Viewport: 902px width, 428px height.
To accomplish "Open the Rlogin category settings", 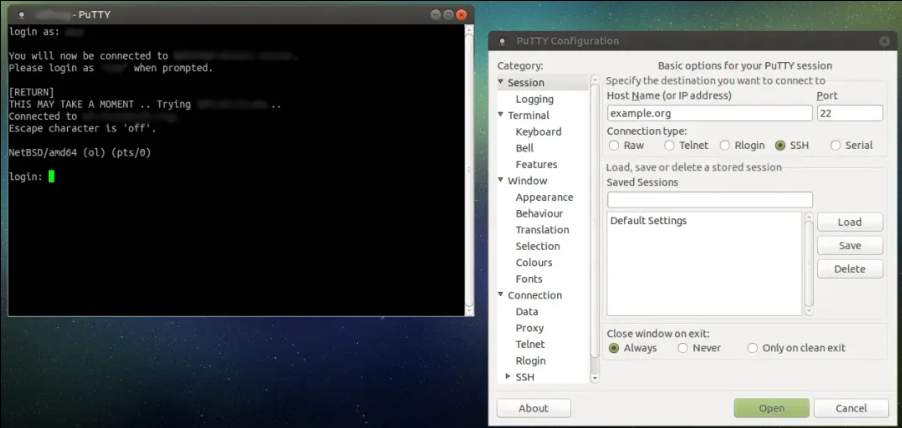I will point(530,361).
